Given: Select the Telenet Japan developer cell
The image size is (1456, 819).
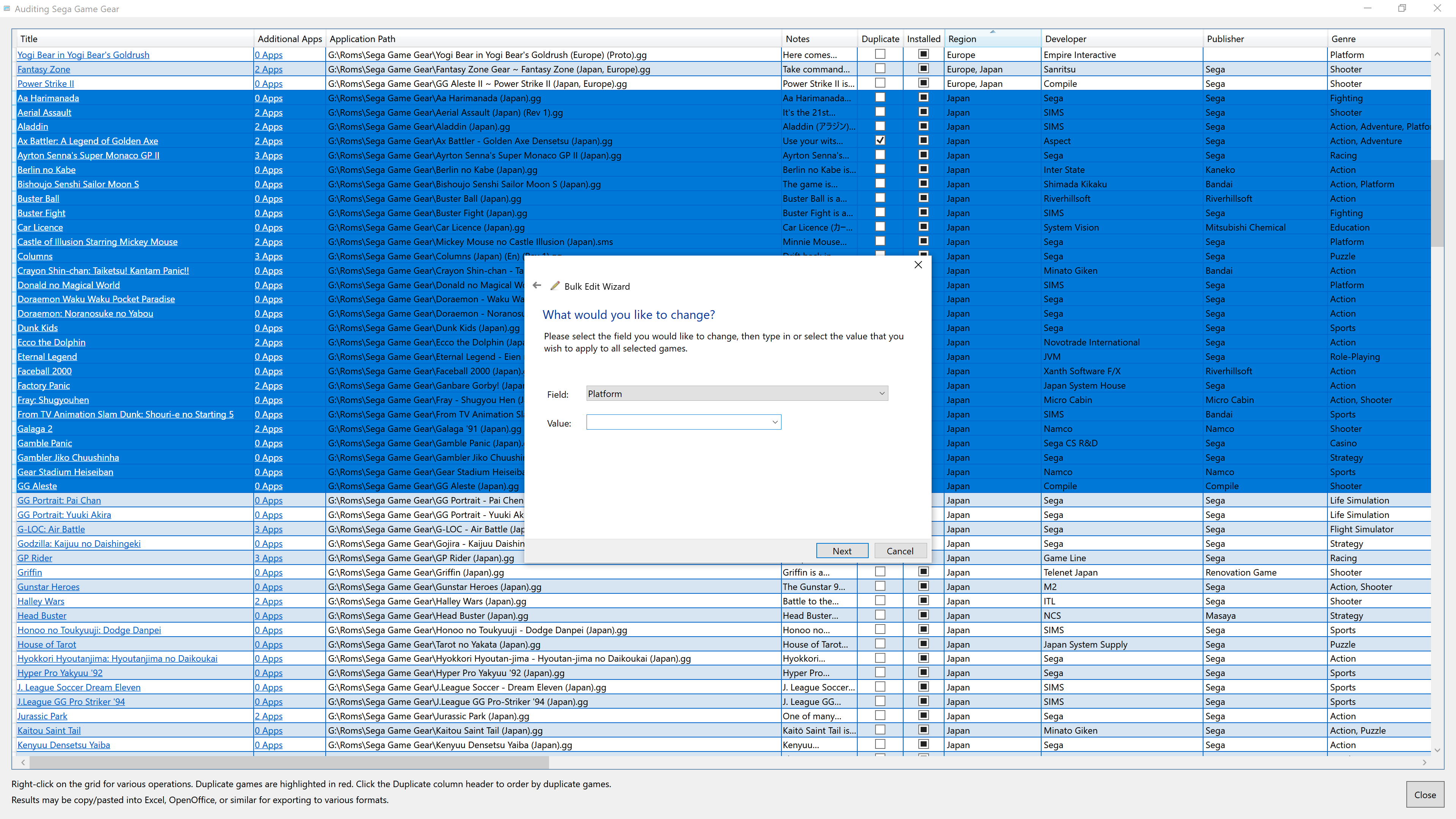Looking at the screenshot, I should pyautogui.click(x=1122, y=573).
